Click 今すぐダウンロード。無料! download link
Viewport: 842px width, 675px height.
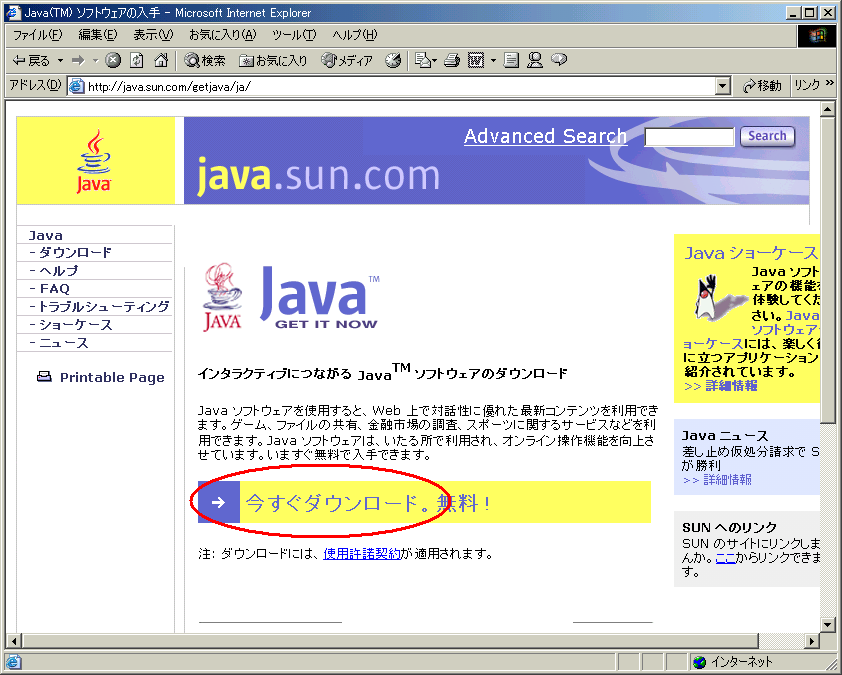[367, 503]
